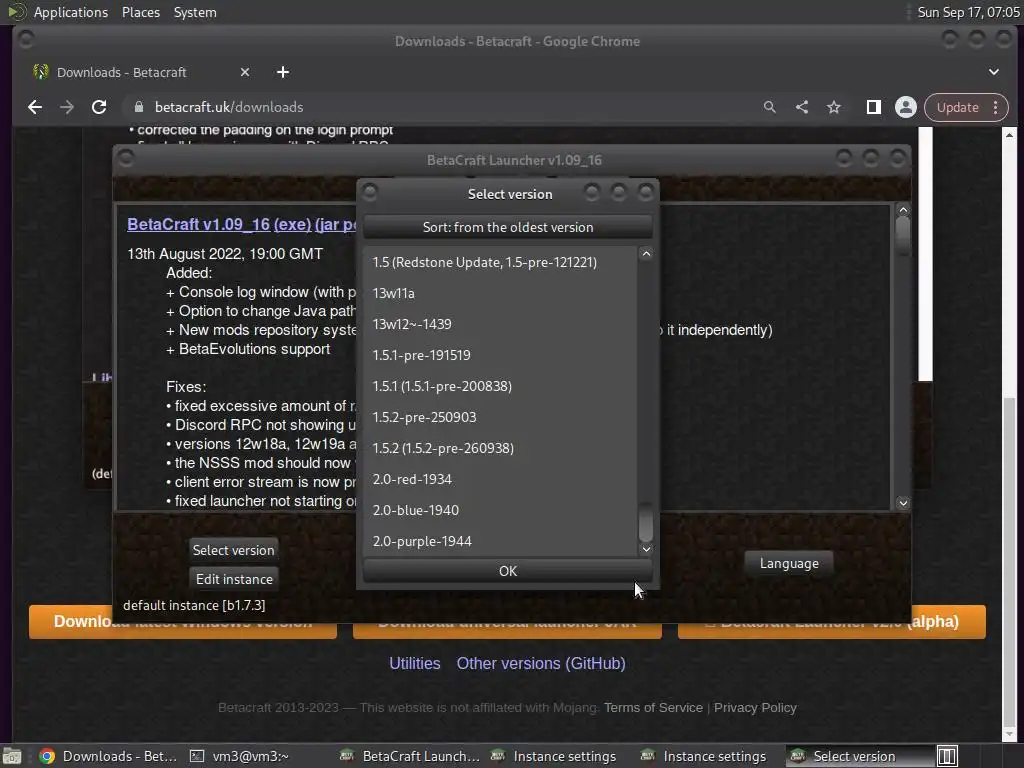The height and width of the screenshot is (768, 1024).
Task: Close the Downloads - Betacraft tab
Action: [245, 72]
